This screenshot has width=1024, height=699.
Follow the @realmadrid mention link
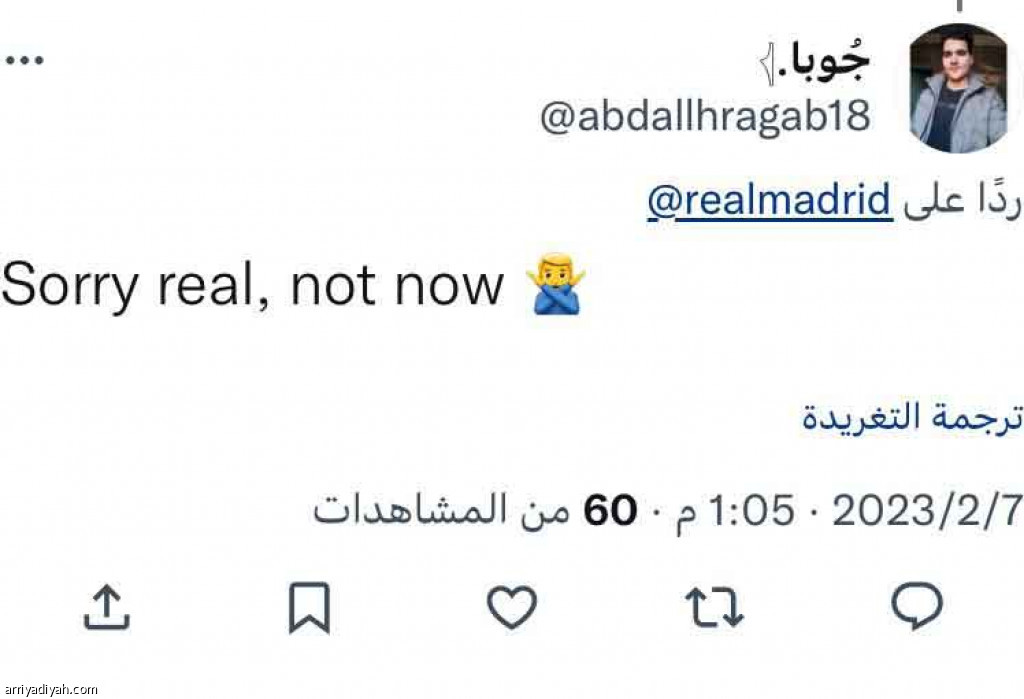pos(768,201)
